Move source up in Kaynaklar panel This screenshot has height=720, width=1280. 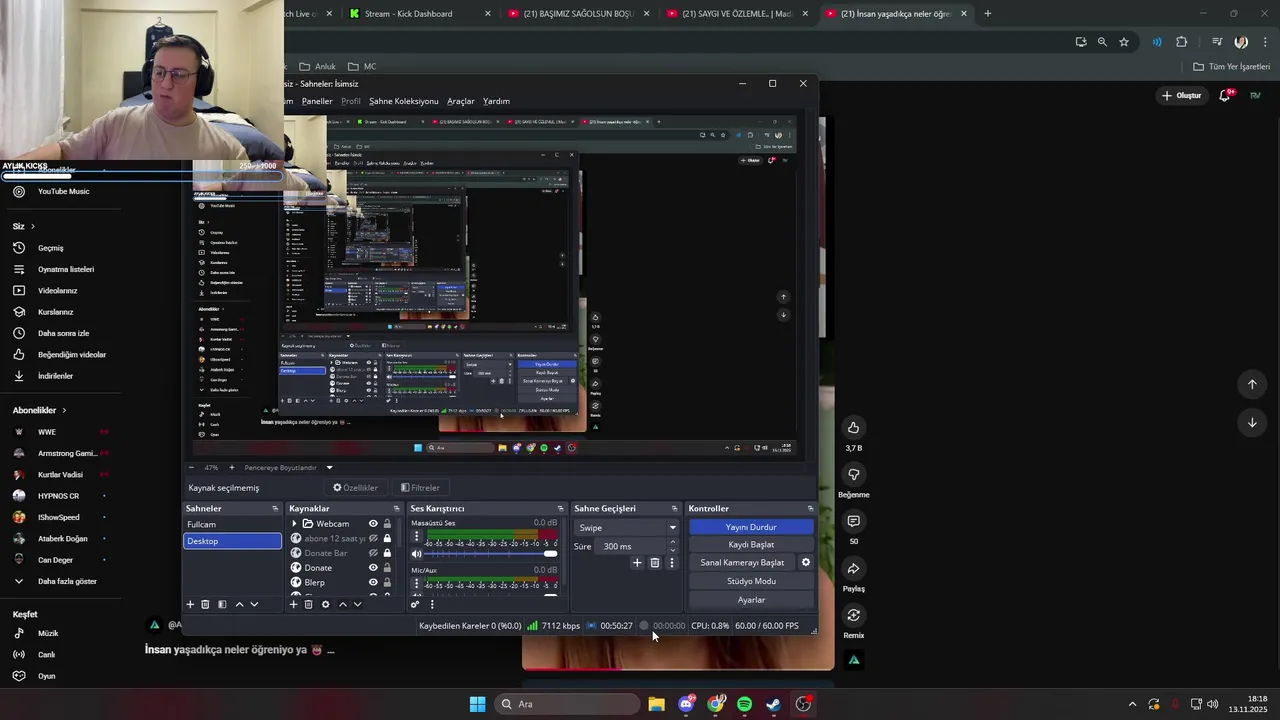(x=343, y=604)
